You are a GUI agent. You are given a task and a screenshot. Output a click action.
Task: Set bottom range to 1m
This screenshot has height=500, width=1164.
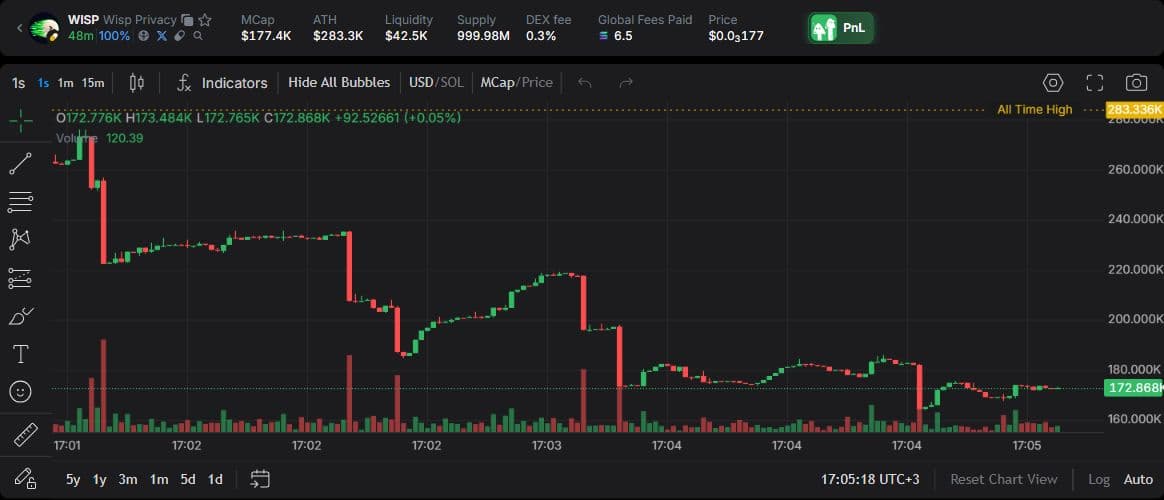point(159,479)
